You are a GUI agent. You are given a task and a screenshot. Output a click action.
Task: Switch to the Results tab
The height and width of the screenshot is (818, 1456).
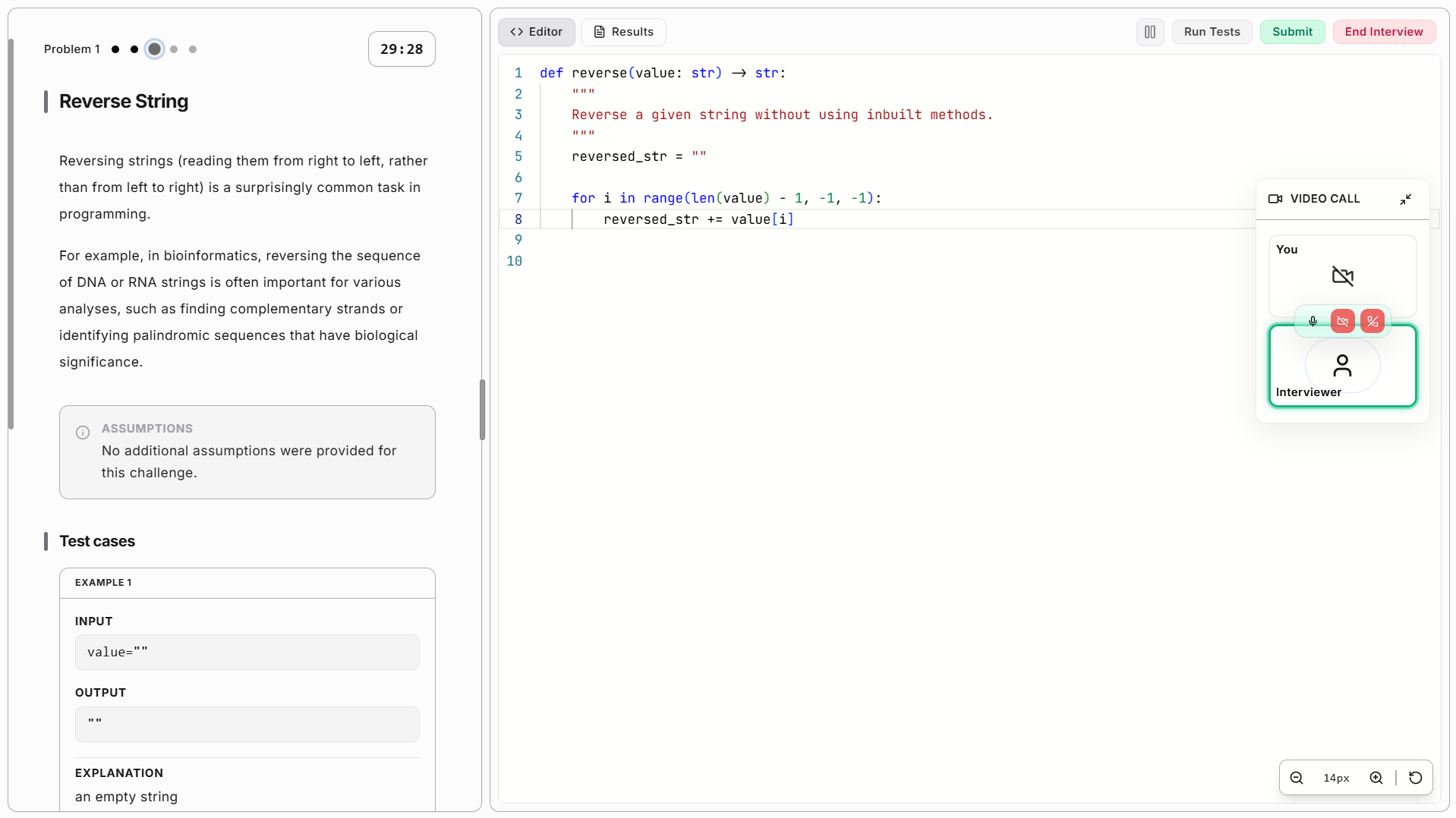623,32
